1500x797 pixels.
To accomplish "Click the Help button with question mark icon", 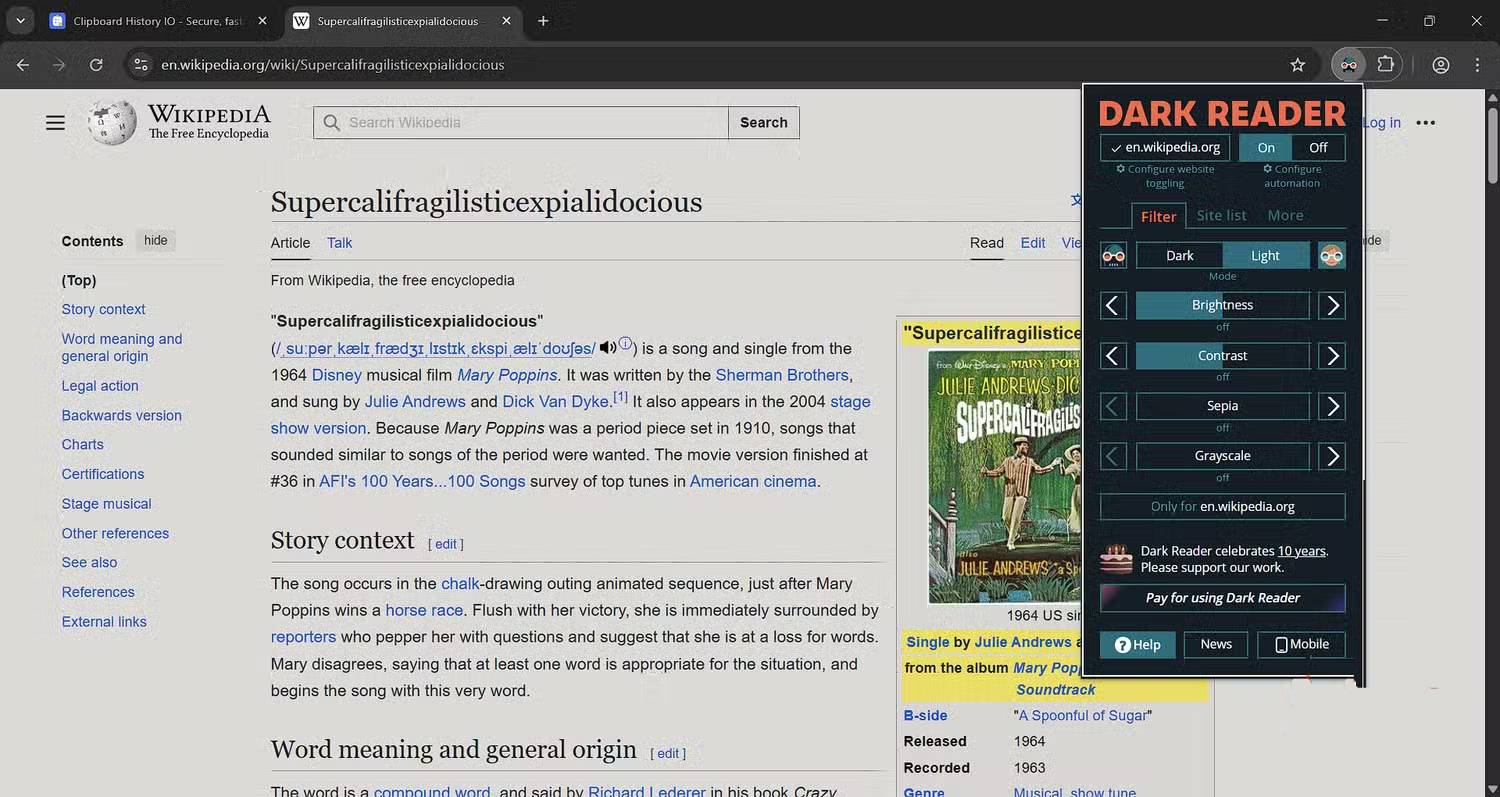I will [x=1137, y=644].
